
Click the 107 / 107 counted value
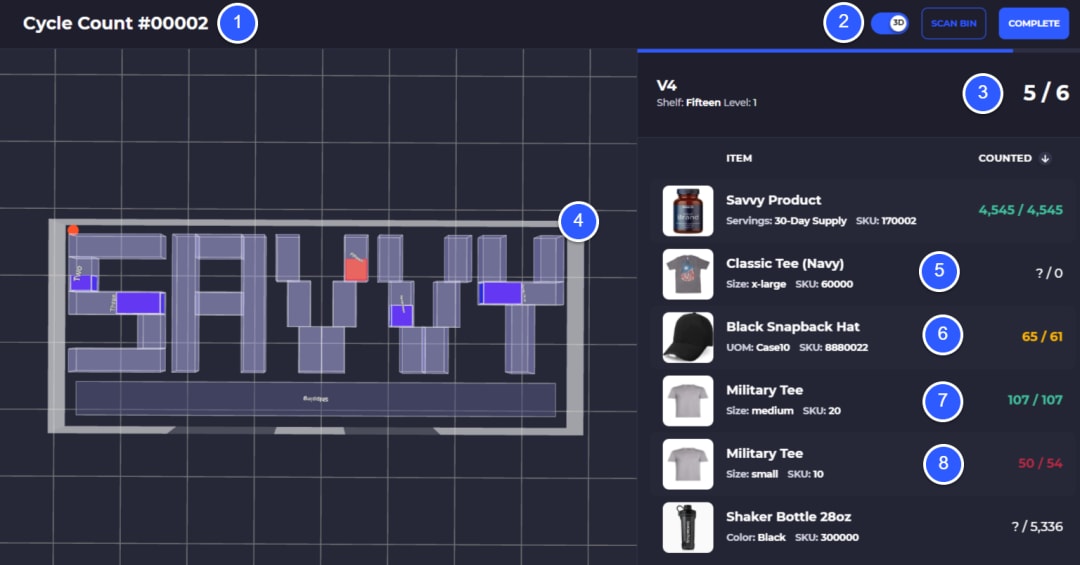pos(1035,400)
